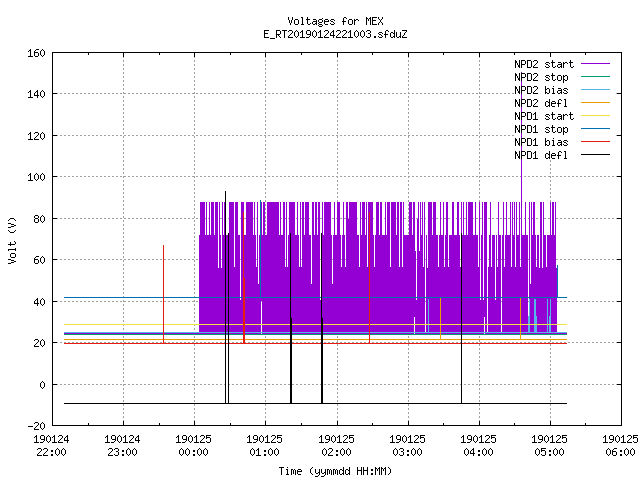The image size is (640, 480).
Task: Click the 60 y-axis tick label
Action: click(39, 260)
